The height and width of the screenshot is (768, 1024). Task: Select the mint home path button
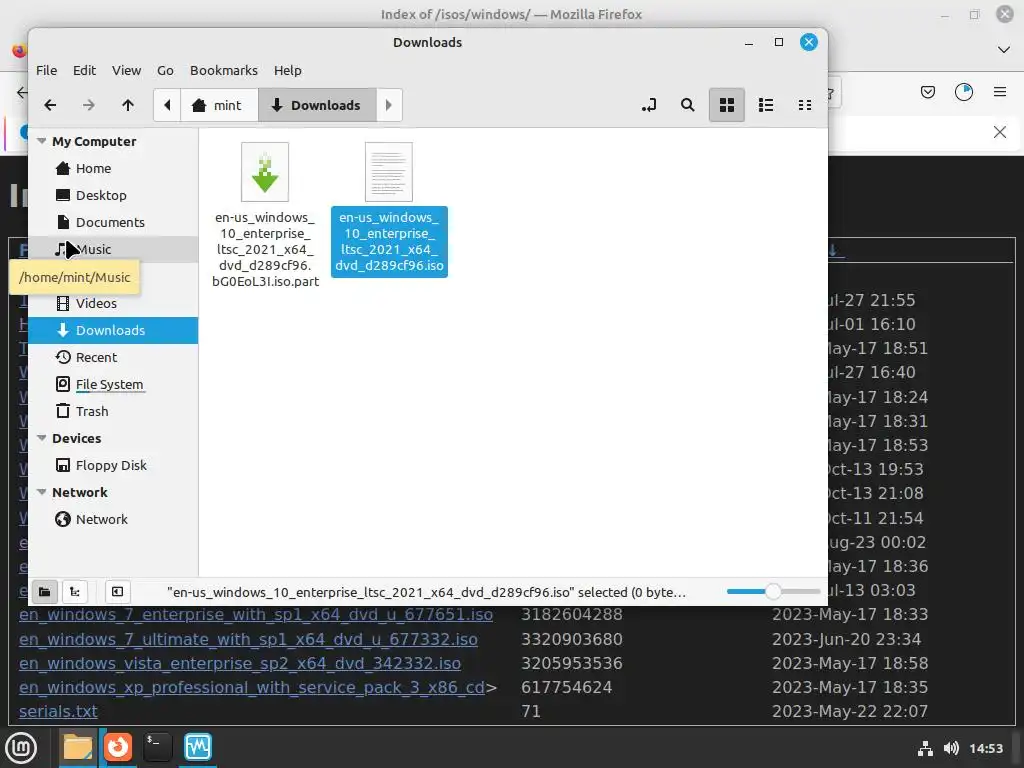coord(219,105)
